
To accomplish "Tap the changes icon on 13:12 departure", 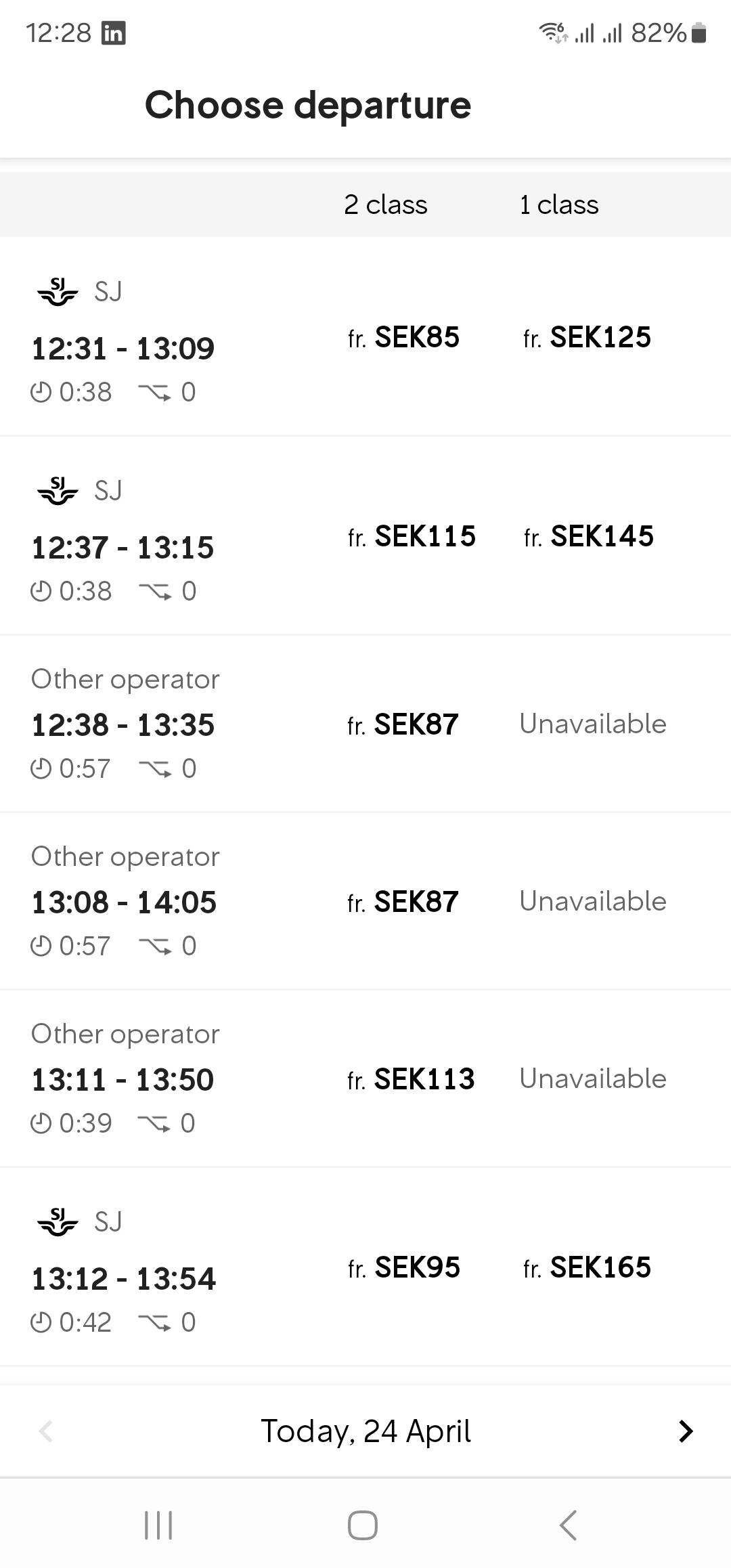I will (154, 1322).
